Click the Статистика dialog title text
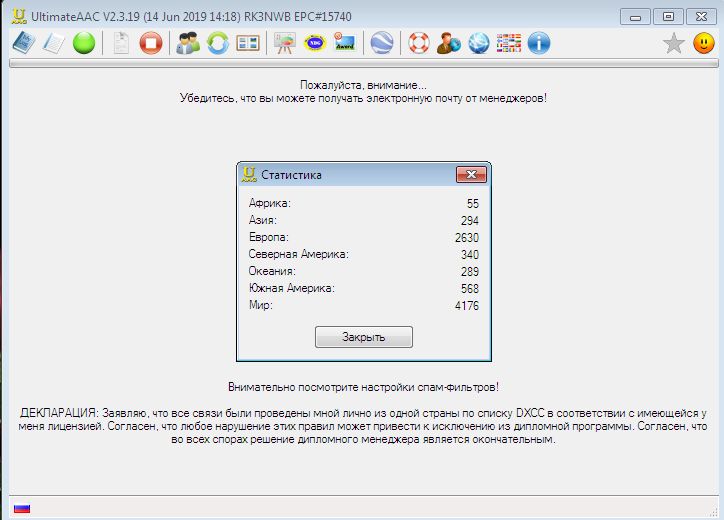The width and height of the screenshot is (724, 520). click(291, 175)
